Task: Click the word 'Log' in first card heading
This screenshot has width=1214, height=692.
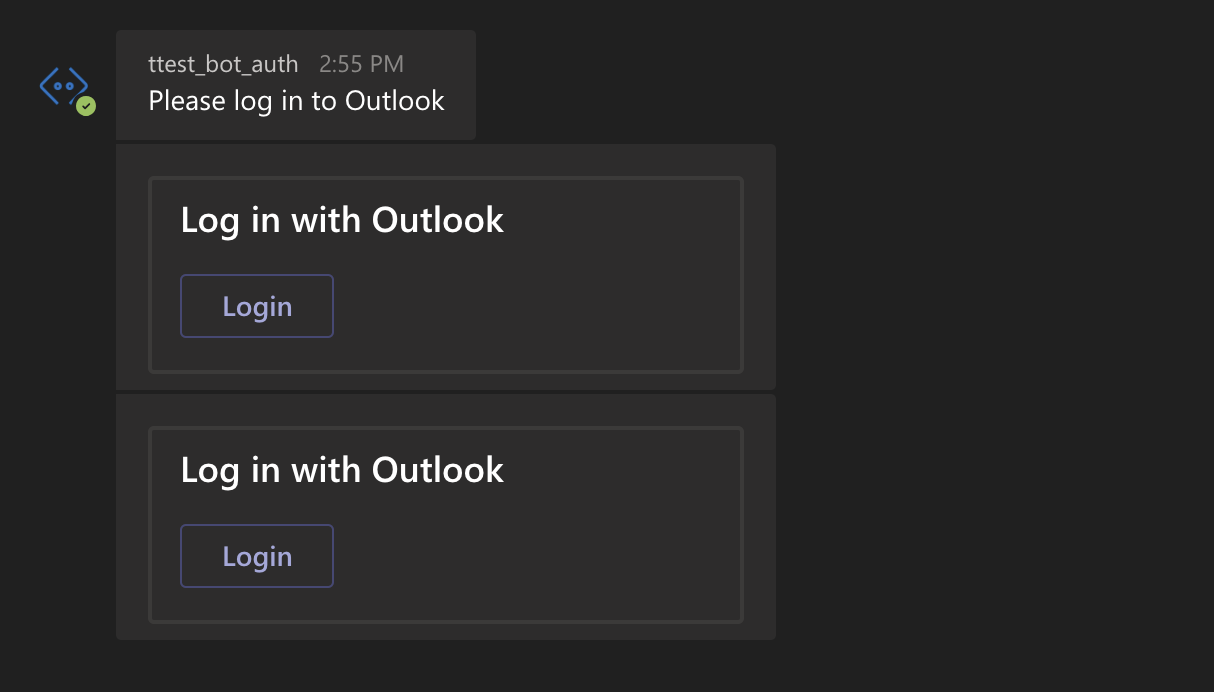Action: tap(210, 221)
